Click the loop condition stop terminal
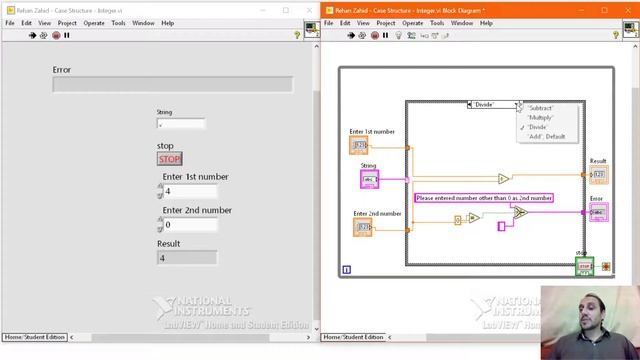The height and width of the screenshot is (360, 640). 606,267
